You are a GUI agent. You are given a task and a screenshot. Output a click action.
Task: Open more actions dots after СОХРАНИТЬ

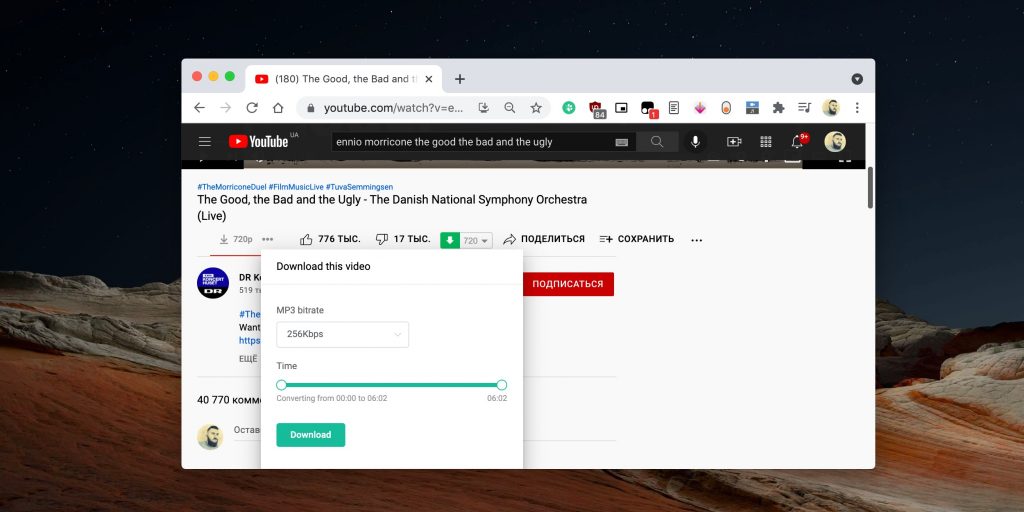[697, 240]
